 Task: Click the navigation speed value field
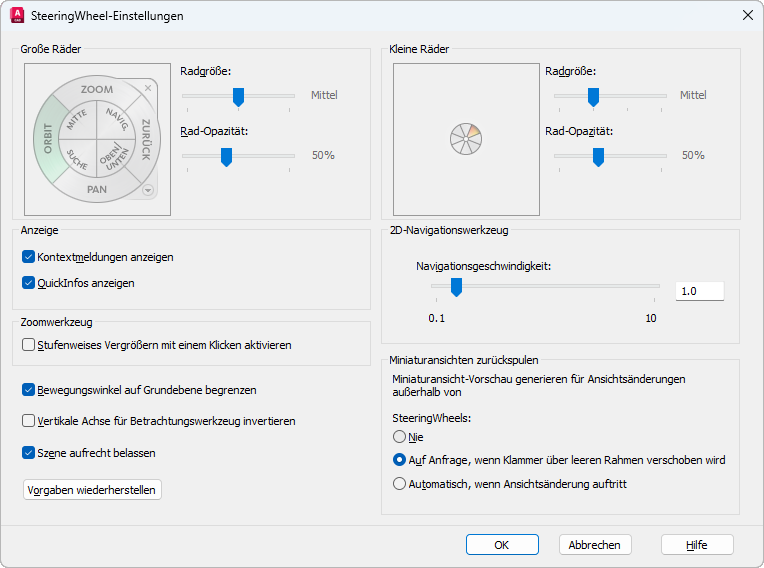(x=699, y=291)
